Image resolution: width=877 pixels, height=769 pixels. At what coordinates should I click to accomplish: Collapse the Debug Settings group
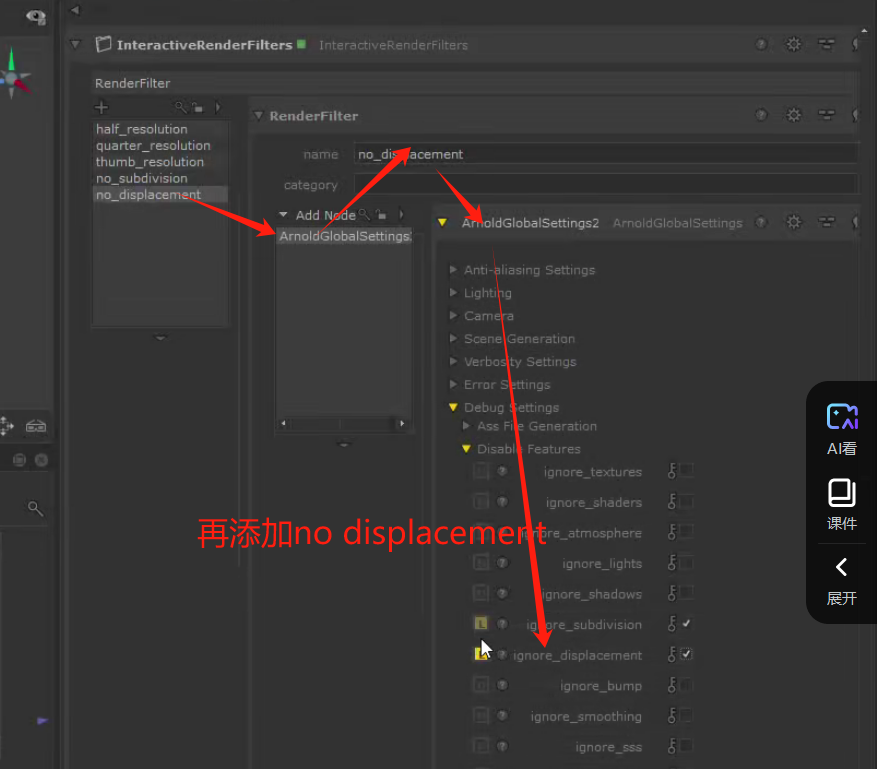coord(453,408)
